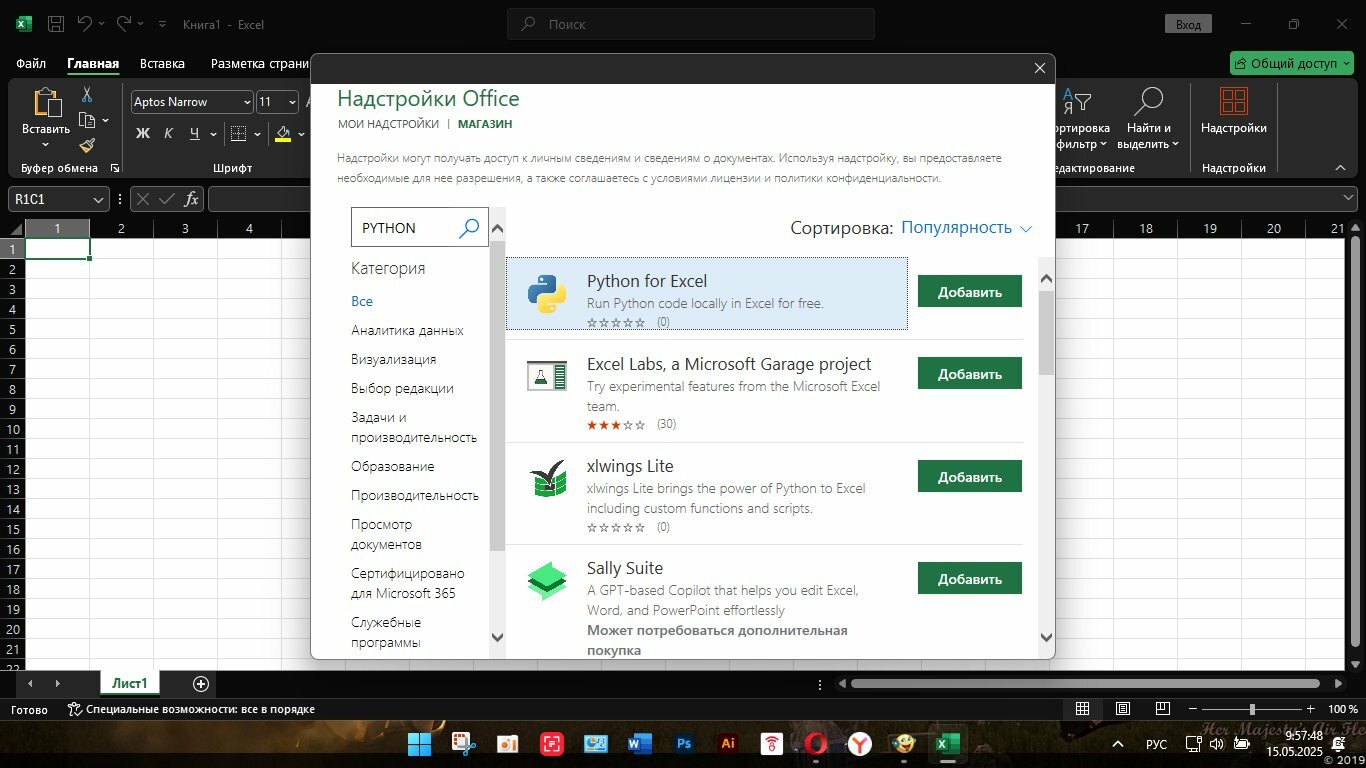Click the Find and Select magnifier icon

click(1150, 101)
